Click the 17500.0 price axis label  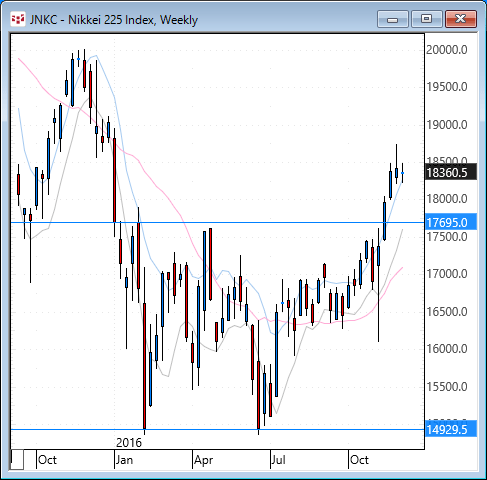[x=447, y=237]
